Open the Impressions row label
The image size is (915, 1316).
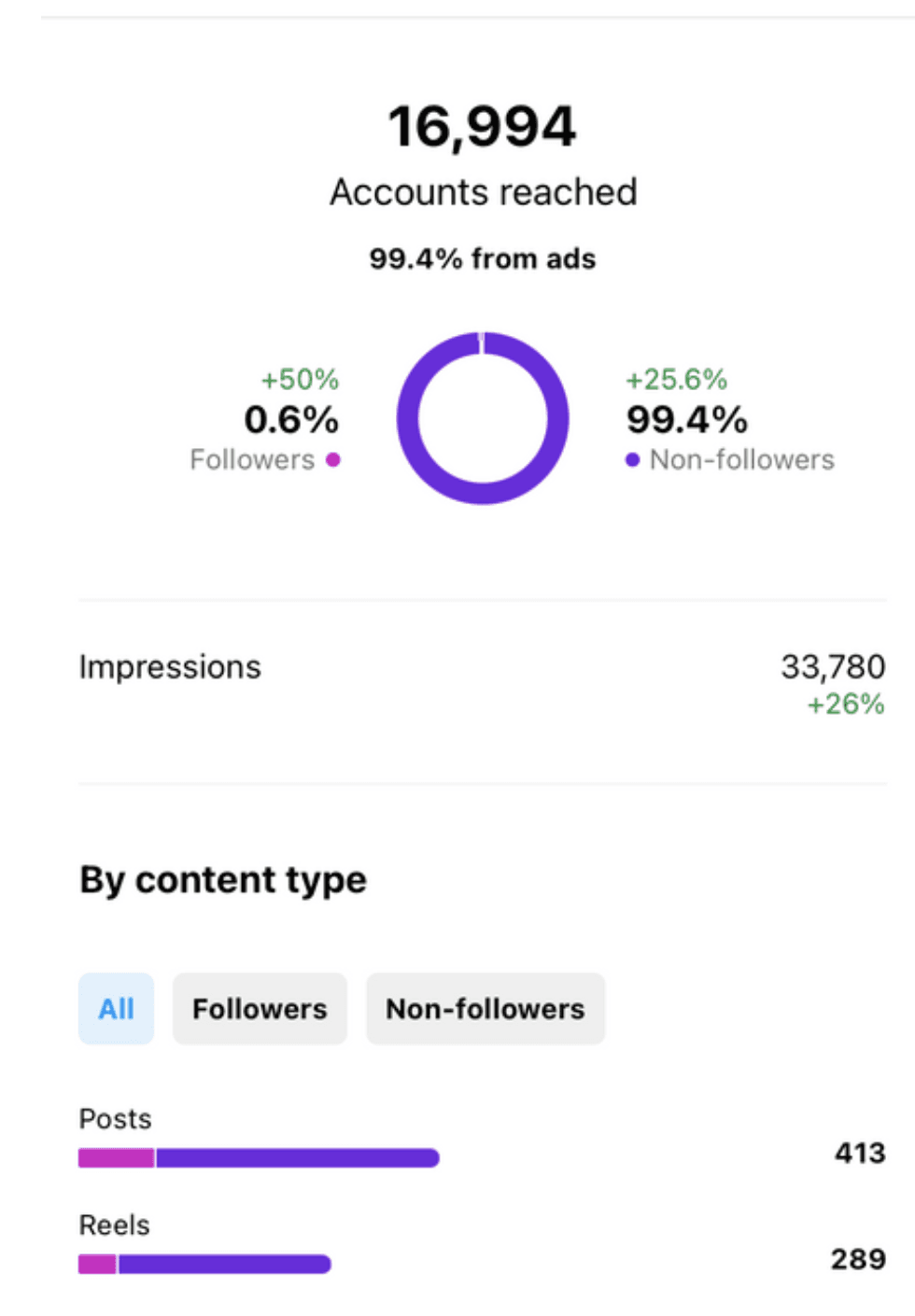click(170, 667)
